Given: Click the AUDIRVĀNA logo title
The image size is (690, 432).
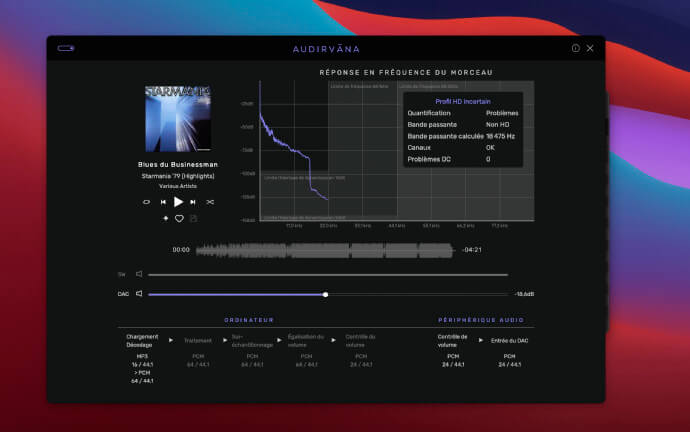Looking at the screenshot, I should [326, 49].
